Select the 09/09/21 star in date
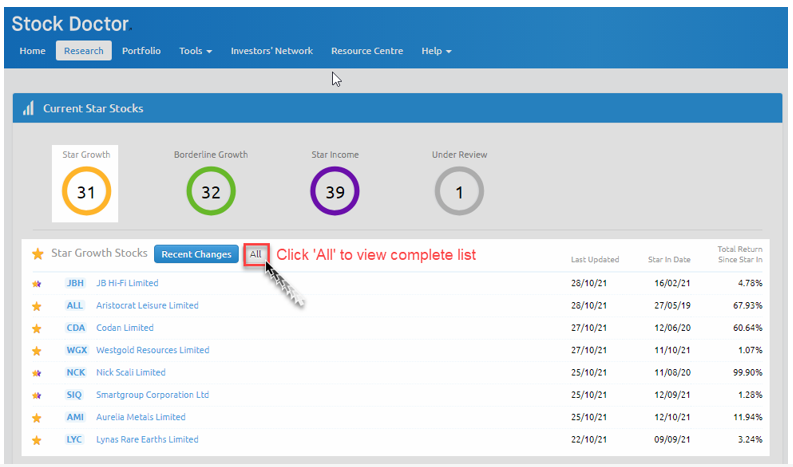The height and width of the screenshot is (467, 793). [x=672, y=440]
